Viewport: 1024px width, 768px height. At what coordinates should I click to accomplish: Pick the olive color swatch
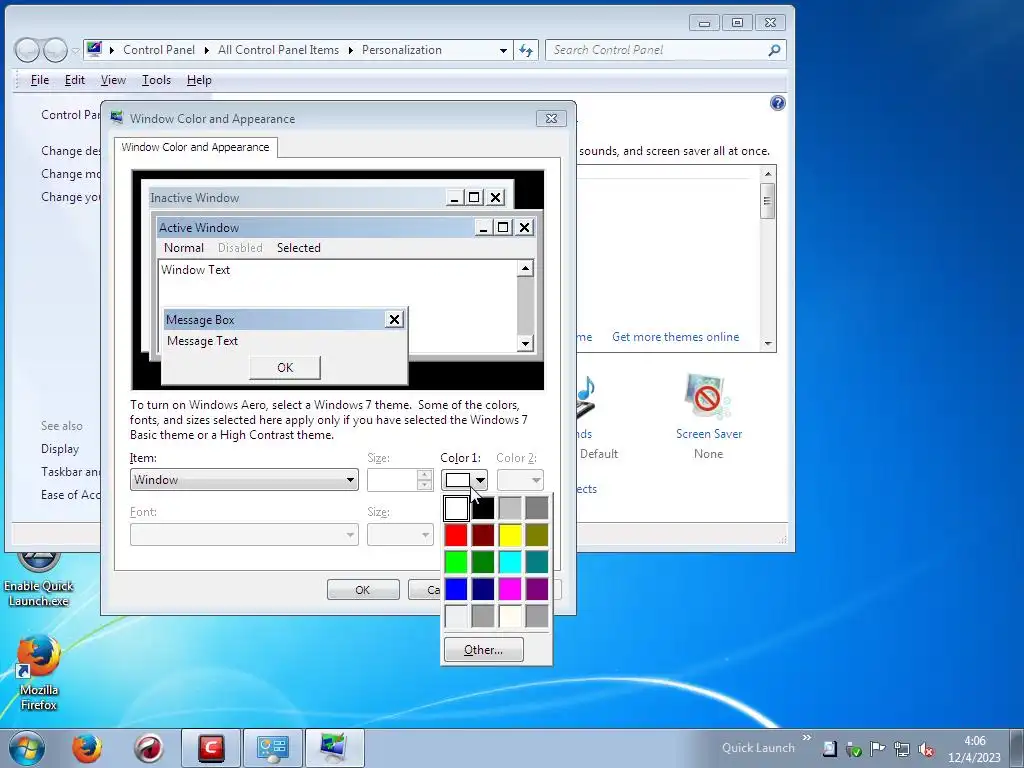537,535
